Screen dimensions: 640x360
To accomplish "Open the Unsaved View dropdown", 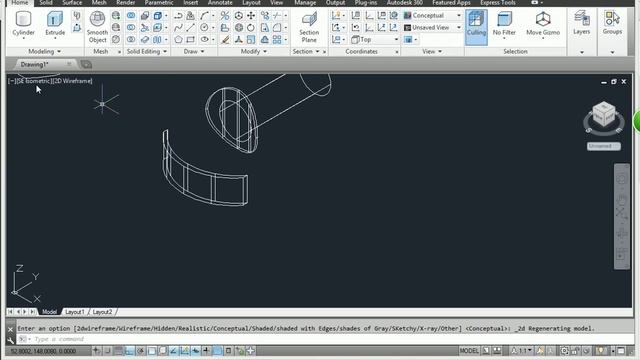I will [433, 27].
